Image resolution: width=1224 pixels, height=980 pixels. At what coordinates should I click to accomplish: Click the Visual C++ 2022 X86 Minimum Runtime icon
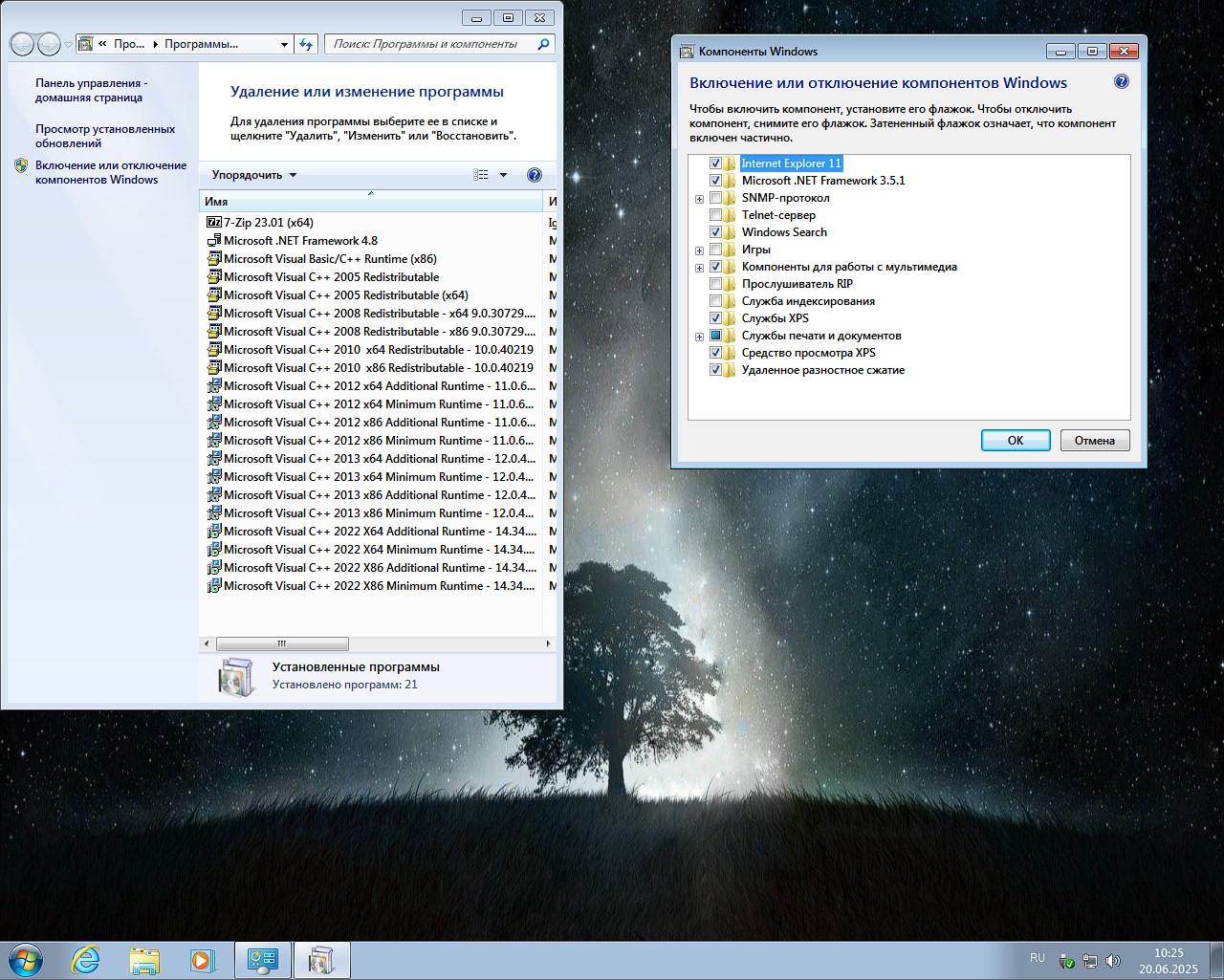point(214,585)
